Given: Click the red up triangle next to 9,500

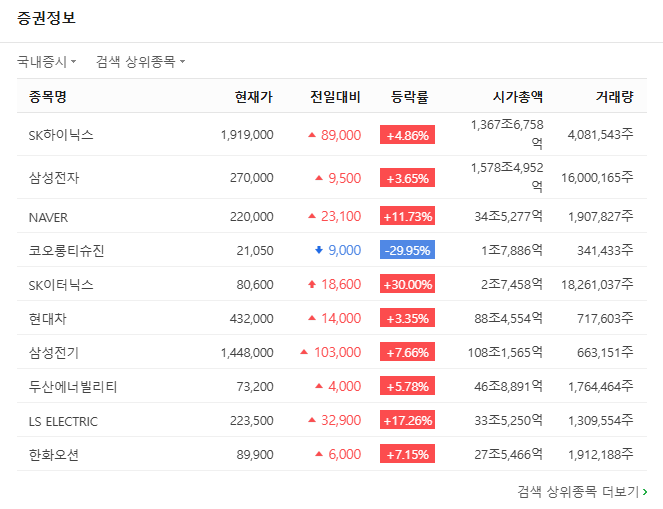Looking at the screenshot, I should coord(319,178).
